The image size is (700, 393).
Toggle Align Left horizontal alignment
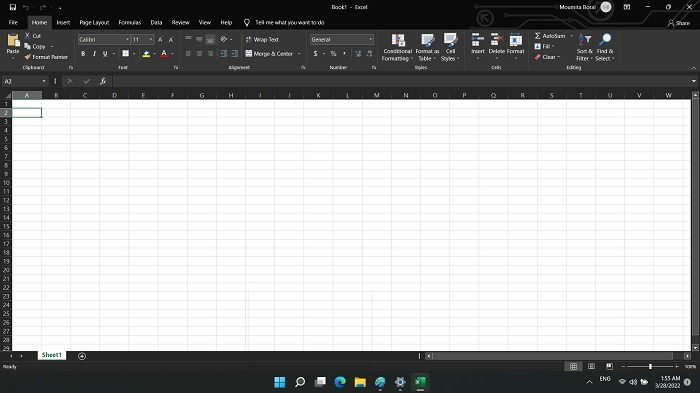(188, 54)
